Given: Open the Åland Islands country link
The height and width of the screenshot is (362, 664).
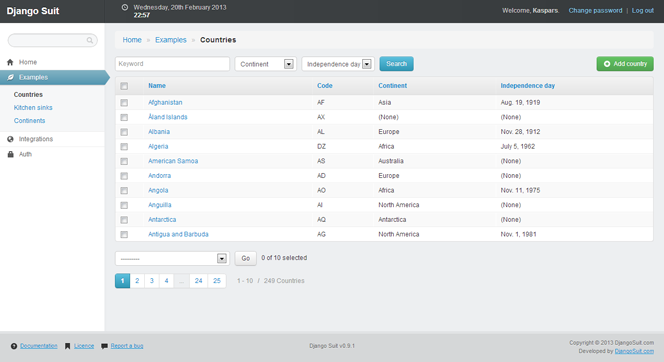Looking at the screenshot, I should (168, 117).
